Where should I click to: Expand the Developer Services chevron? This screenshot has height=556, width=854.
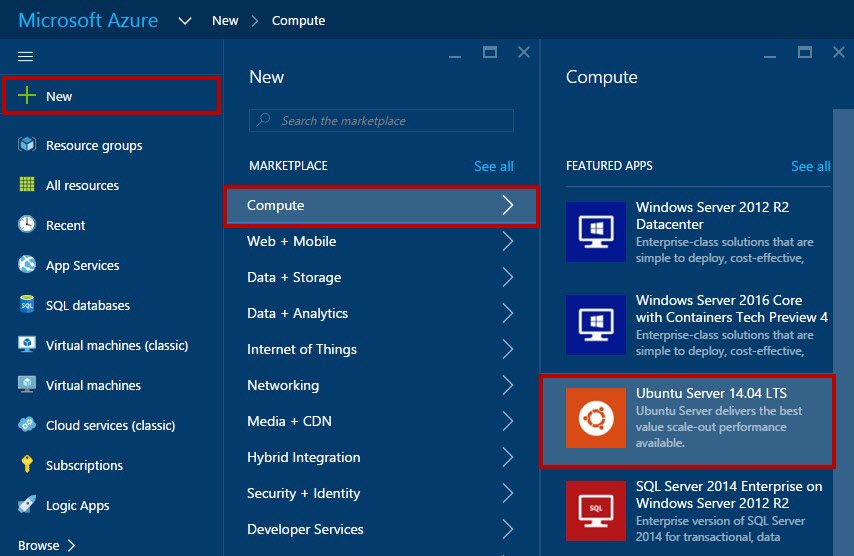pos(508,529)
